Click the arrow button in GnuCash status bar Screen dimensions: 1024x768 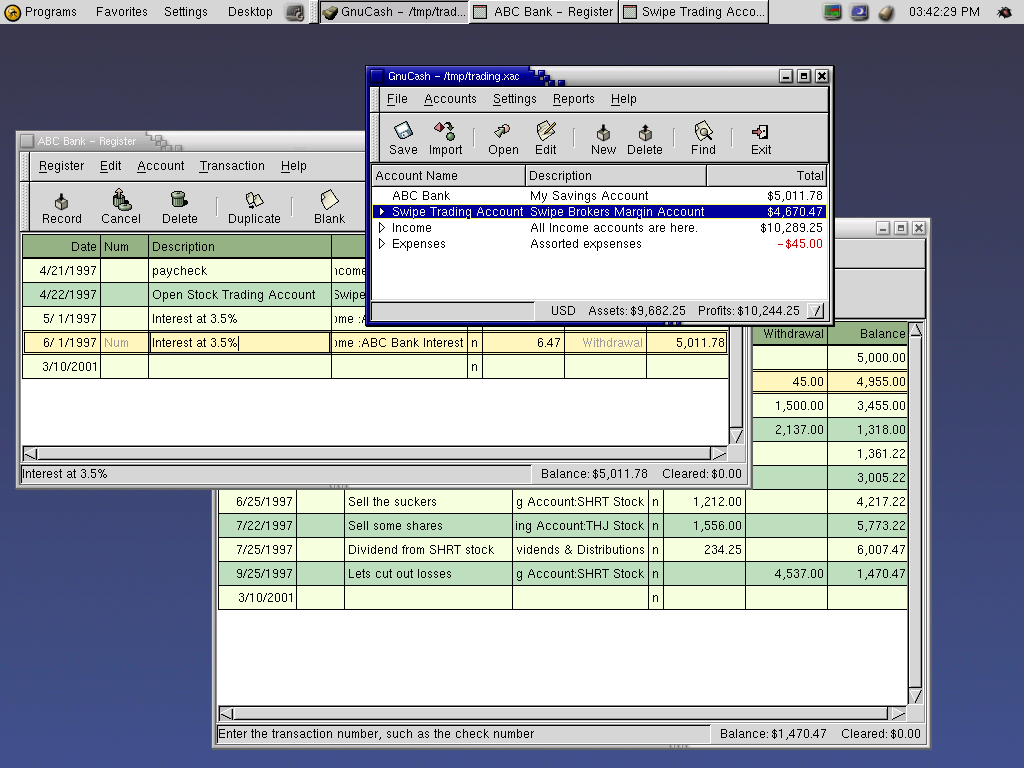(816, 311)
